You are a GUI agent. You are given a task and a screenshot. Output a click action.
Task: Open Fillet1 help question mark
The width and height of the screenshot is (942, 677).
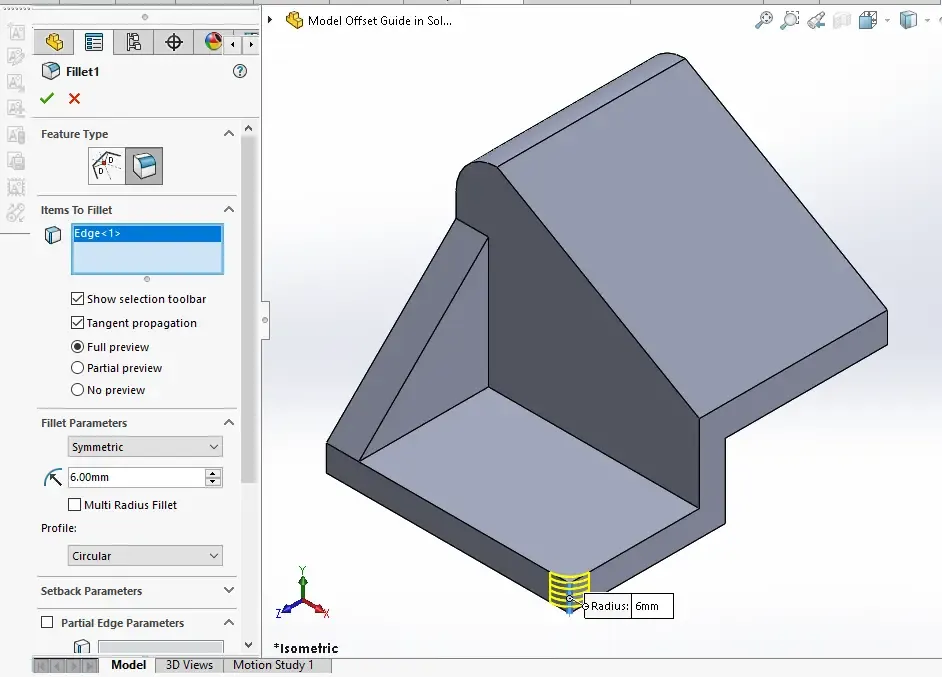coord(239,71)
